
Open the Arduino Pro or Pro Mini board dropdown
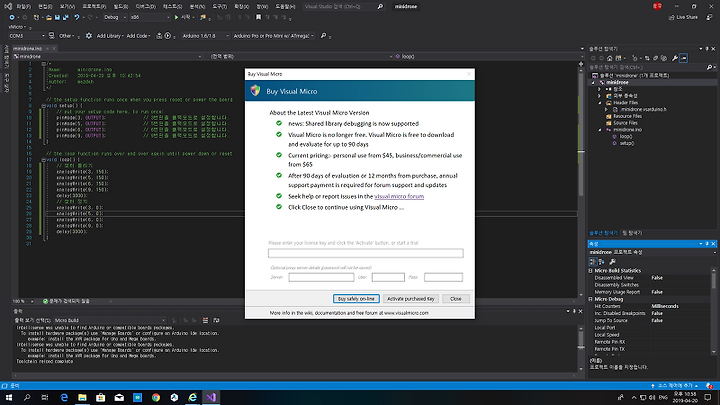(x=273, y=35)
